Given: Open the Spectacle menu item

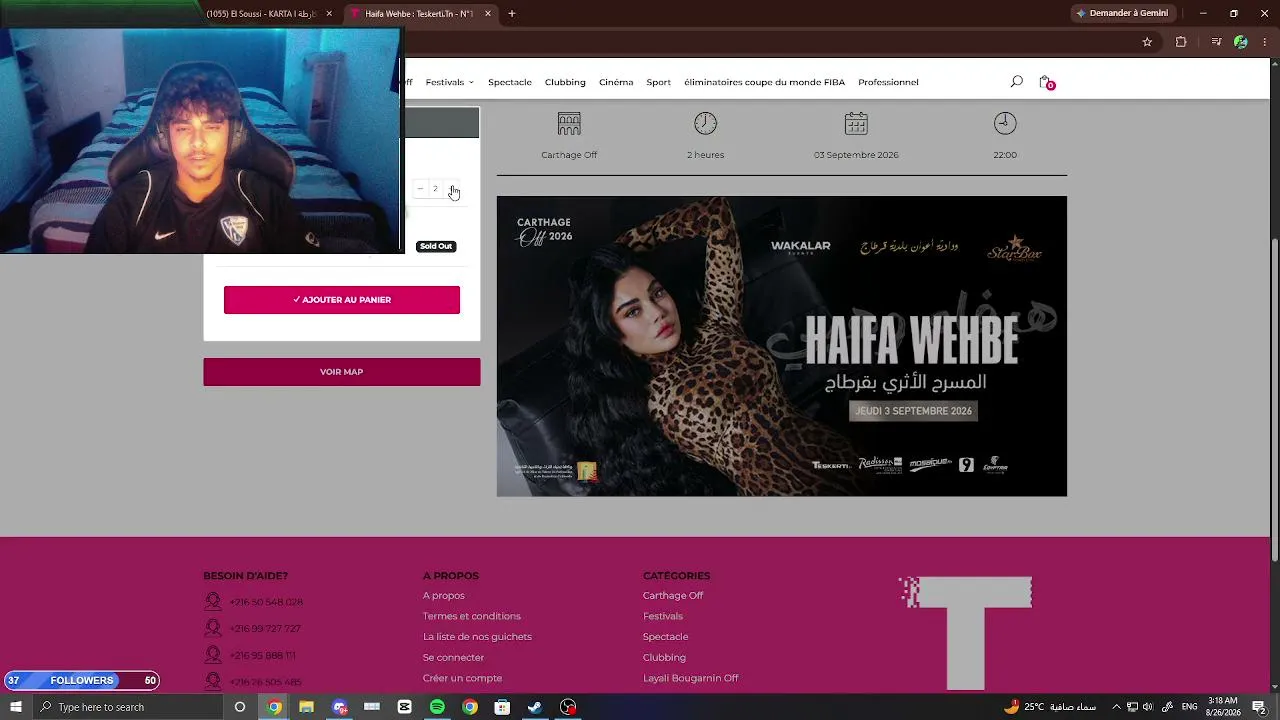Looking at the screenshot, I should tap(510, 82).
